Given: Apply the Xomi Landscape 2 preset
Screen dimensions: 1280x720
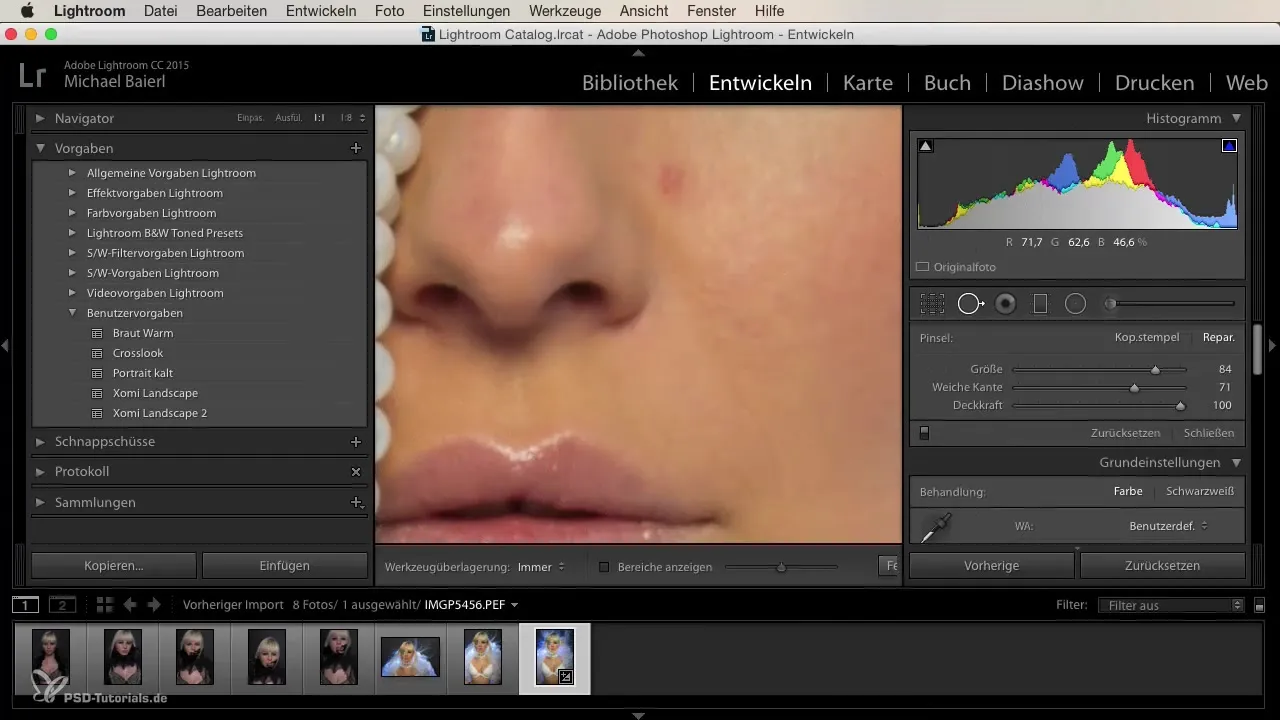Looking at the screenshot, I should pos(160,413).
